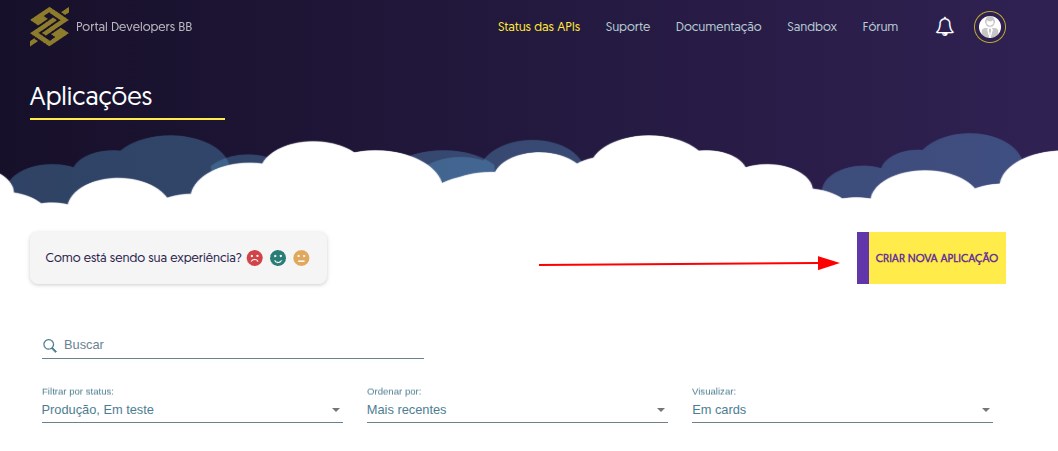
Task: Rate experience with green happy face
Action: (278, 258)
